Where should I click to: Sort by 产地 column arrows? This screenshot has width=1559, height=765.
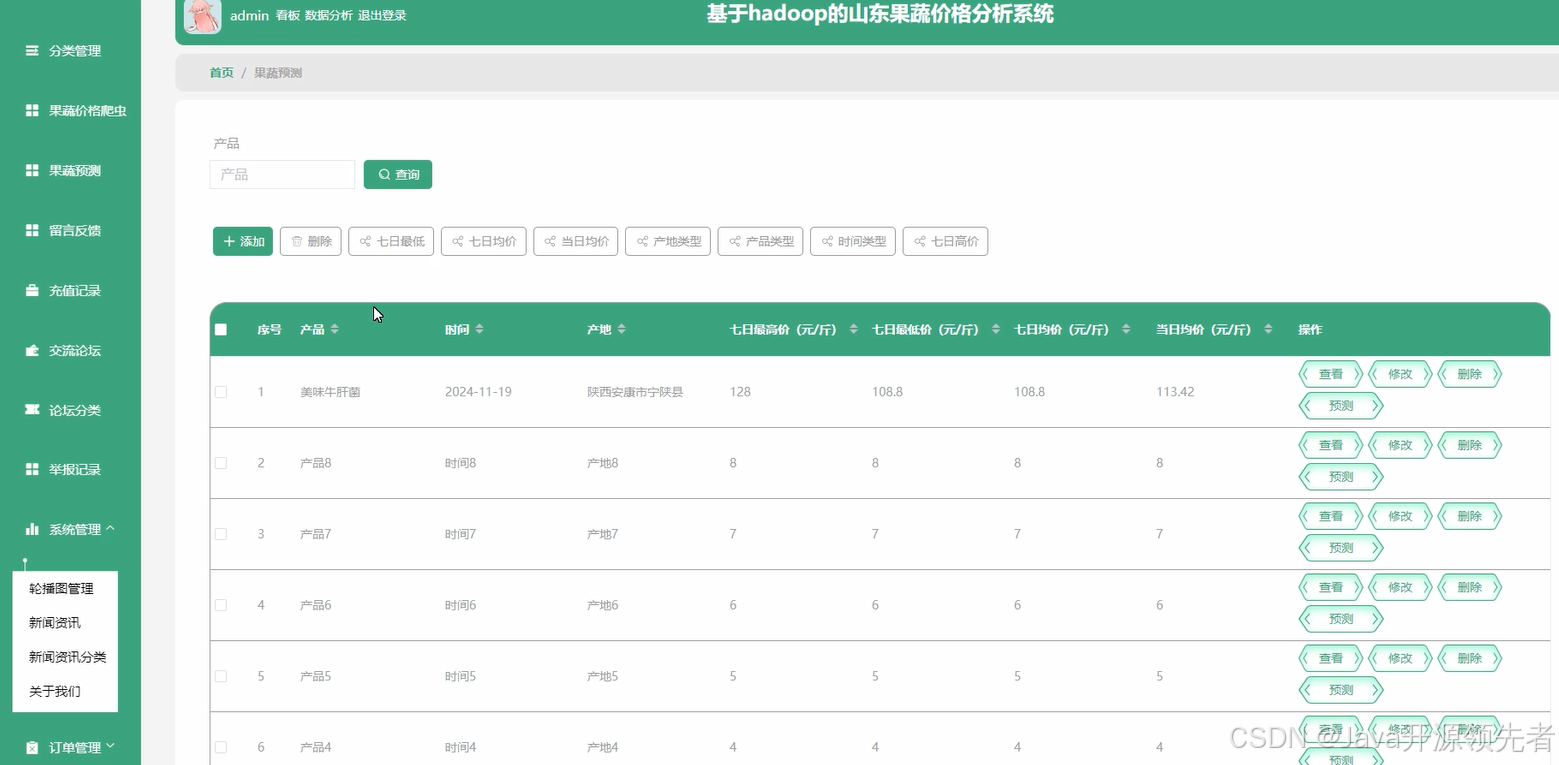click(621, 329)
